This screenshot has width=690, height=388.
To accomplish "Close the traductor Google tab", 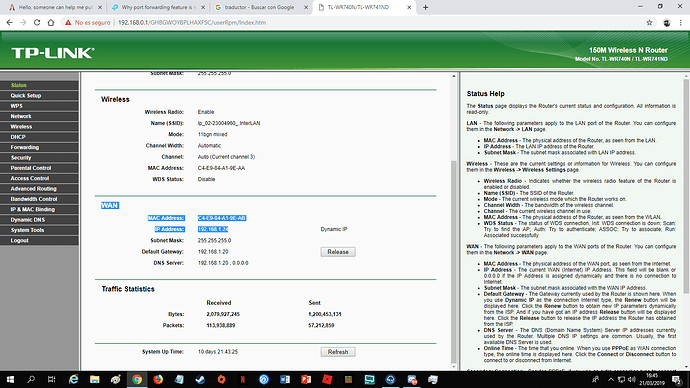I will [x=306, y=7].
